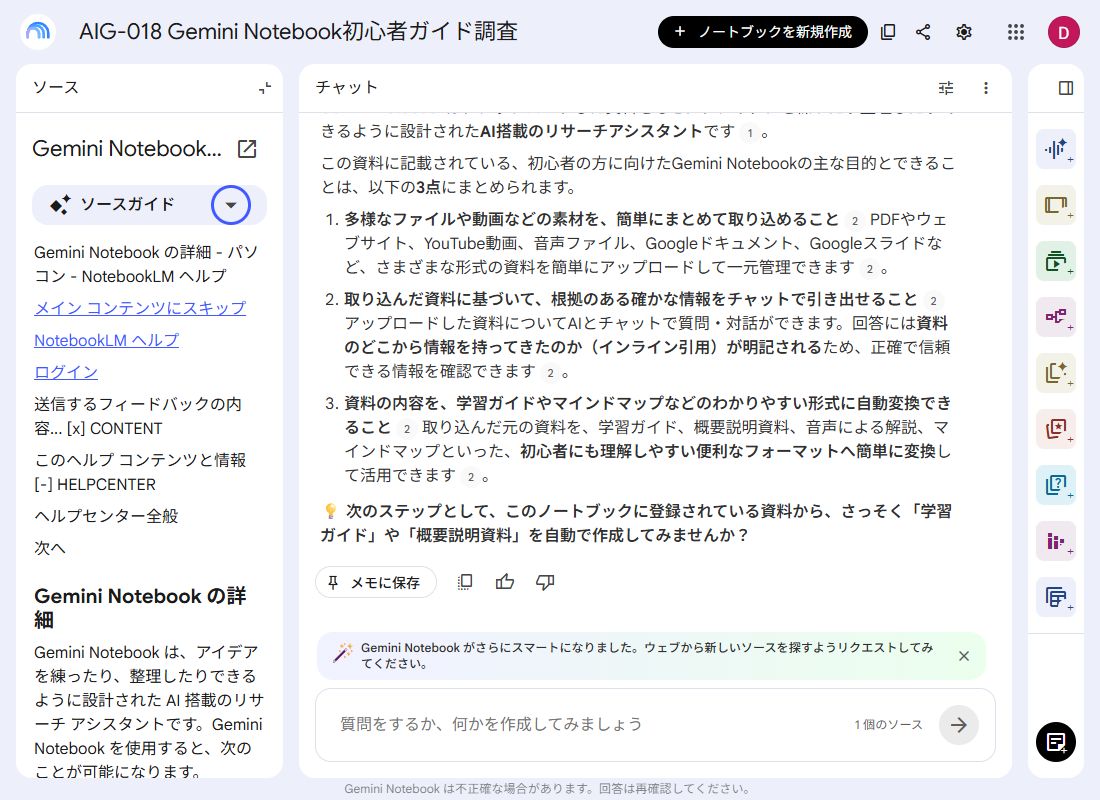Image resolution: width=1100 pixels, height=800 pixels.
Task: Open settings gear in top bar
Action: pos(964,32)
